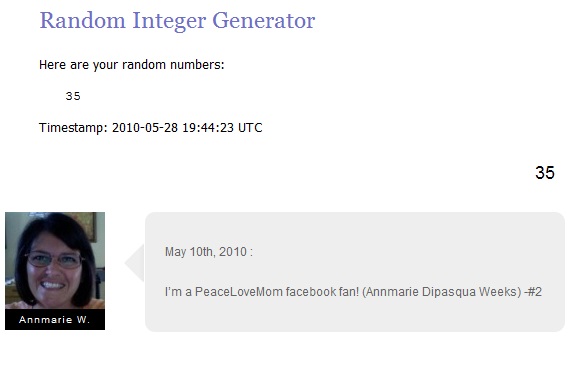This screenshot has width=582, height=366.
Task: Click the 19:44:23 time value
Action: point(208,128)
